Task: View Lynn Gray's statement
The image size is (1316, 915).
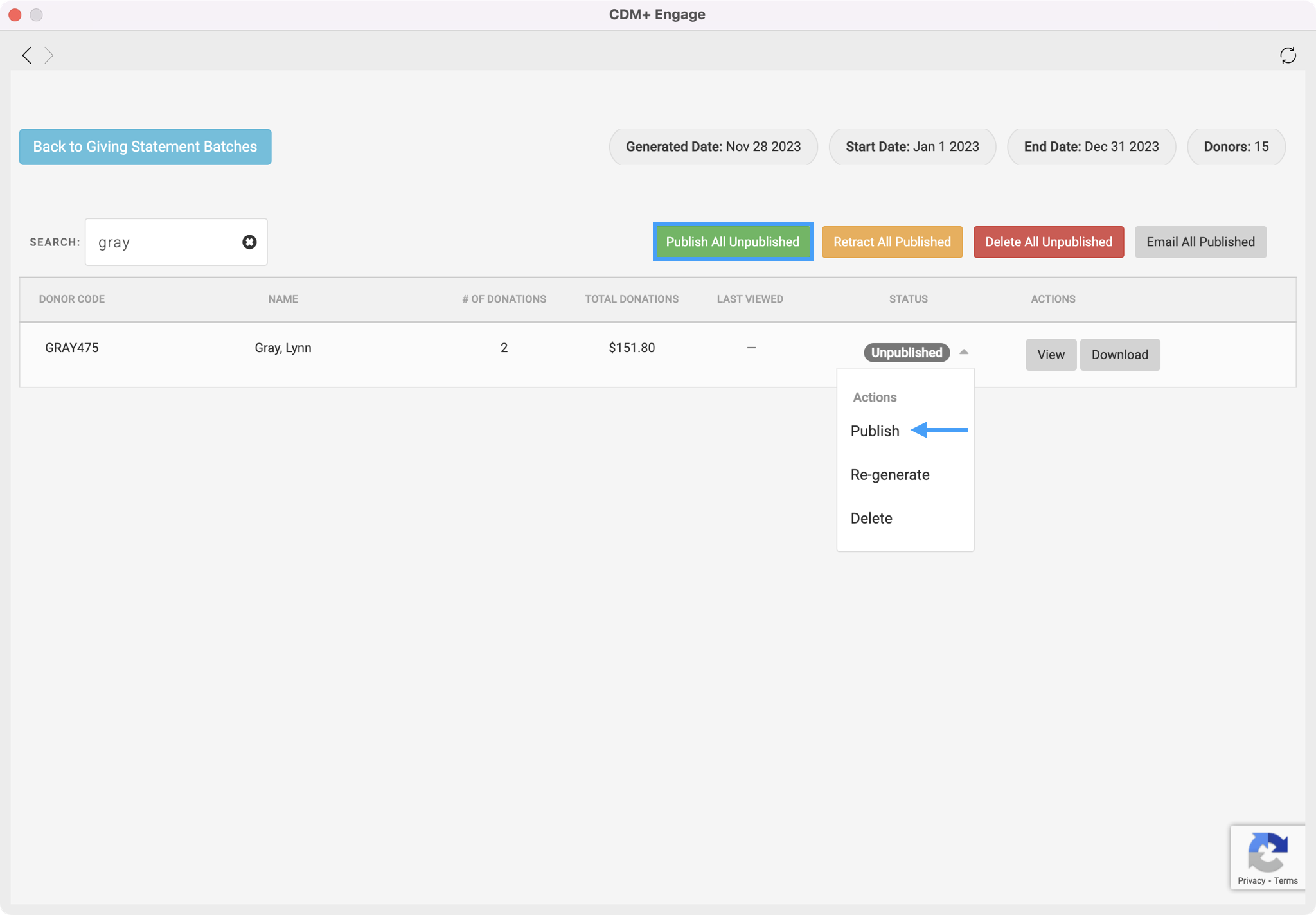Action: [1050, 355]
